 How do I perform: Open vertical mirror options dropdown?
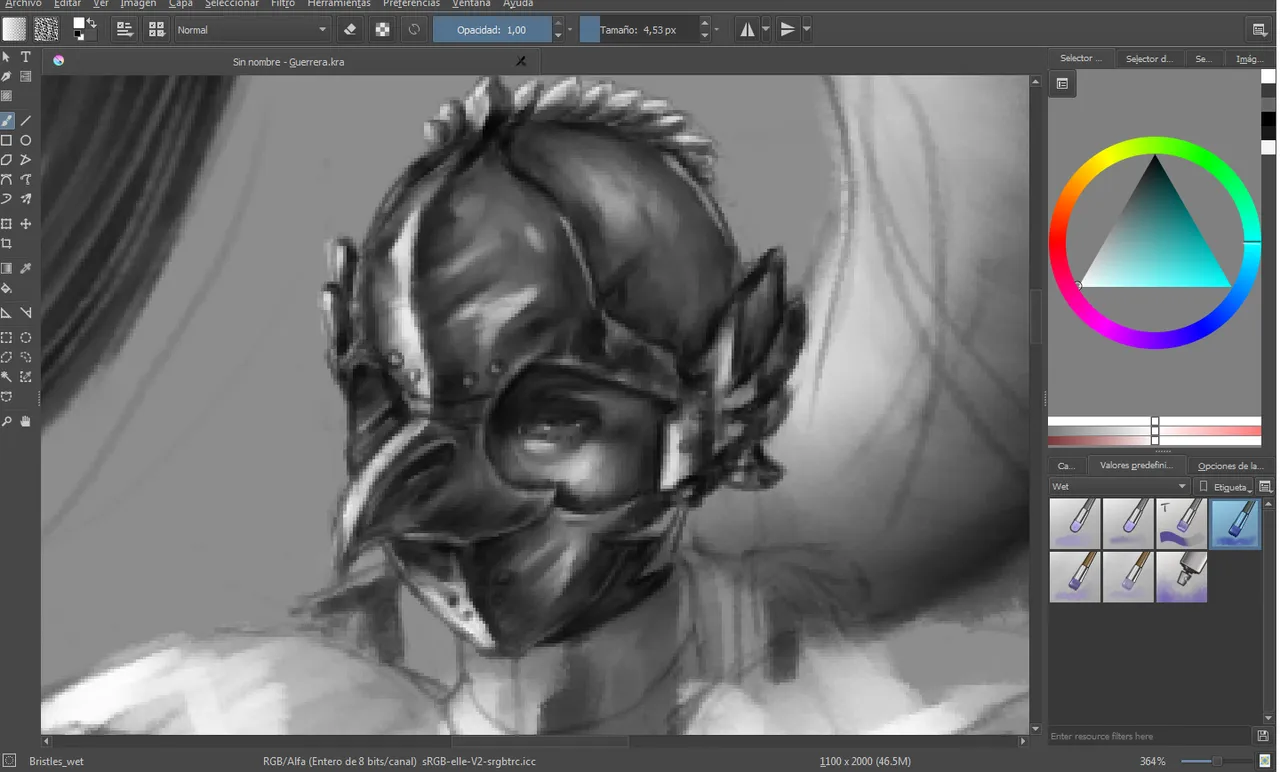[x=806, y=30]
